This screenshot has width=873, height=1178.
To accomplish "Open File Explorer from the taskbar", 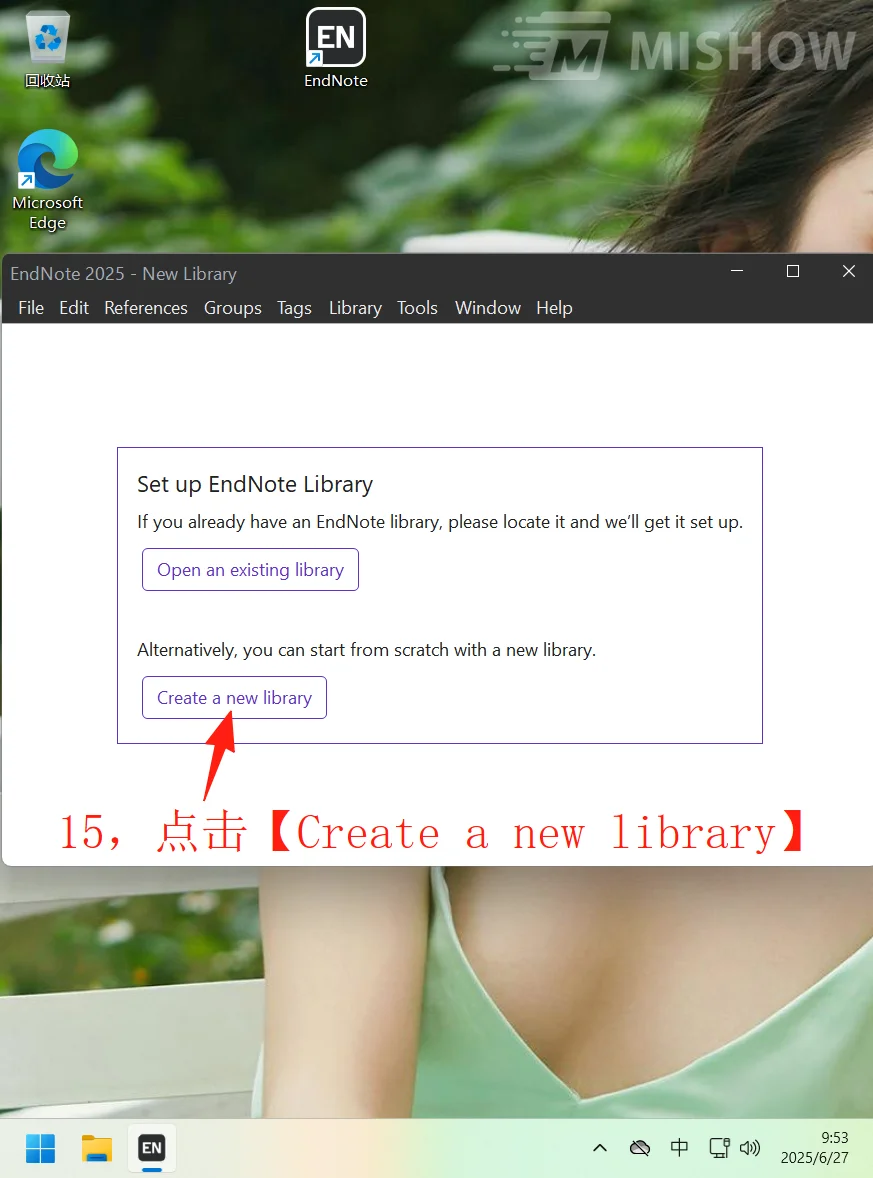I will (96, 1148).
